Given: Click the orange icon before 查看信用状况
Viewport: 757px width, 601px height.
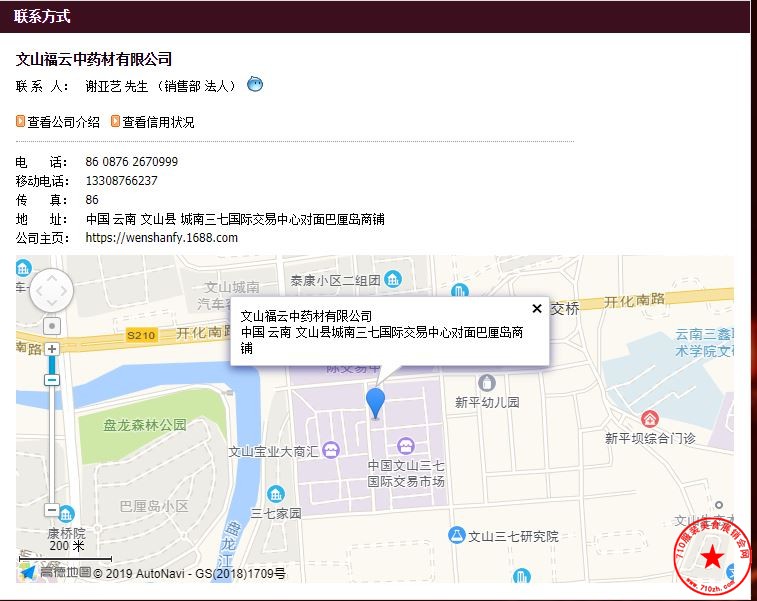Looking at the screenshot, I should point(115,121).
